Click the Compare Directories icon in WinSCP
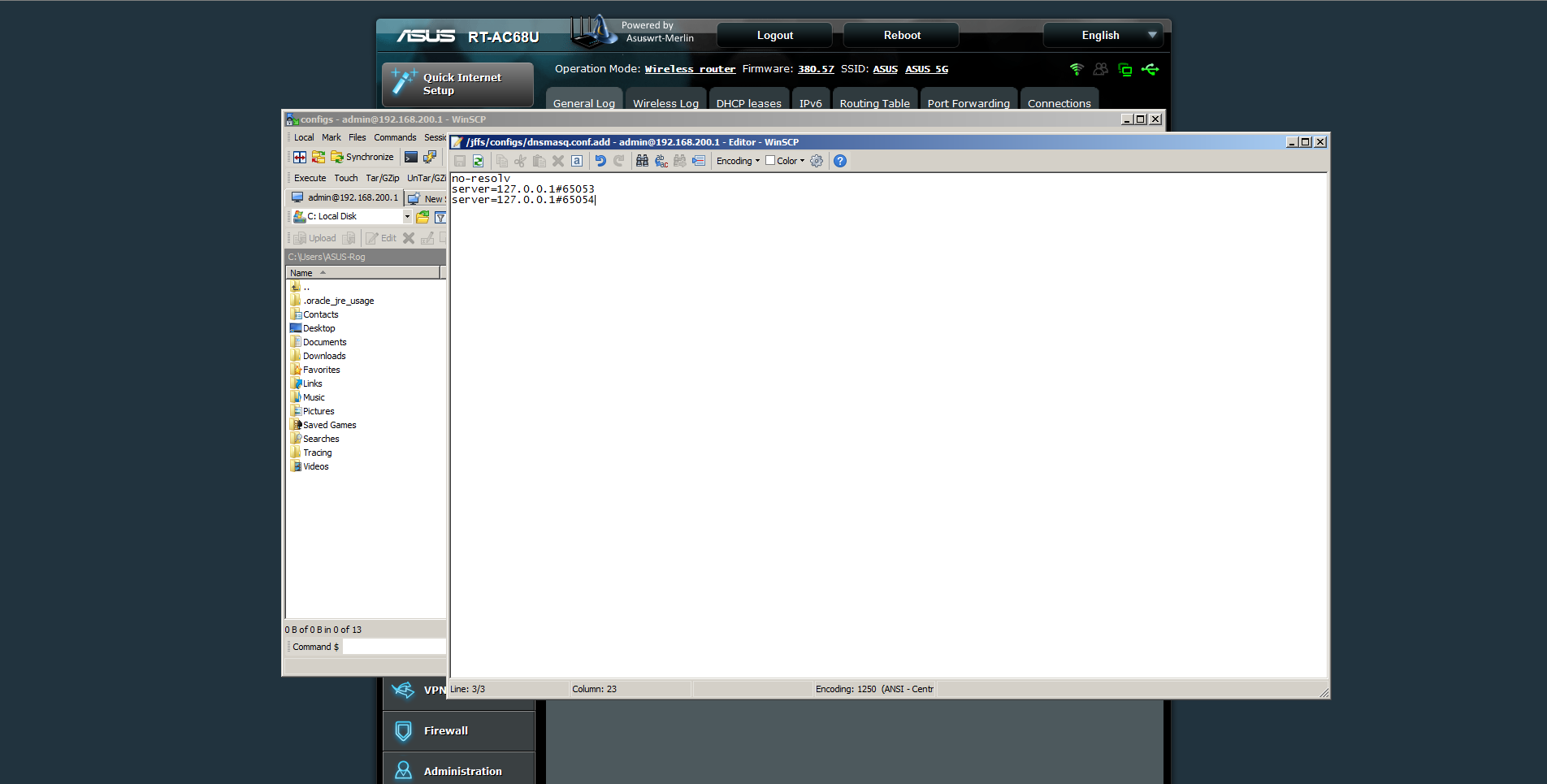1547x784 pixels. 300,157
